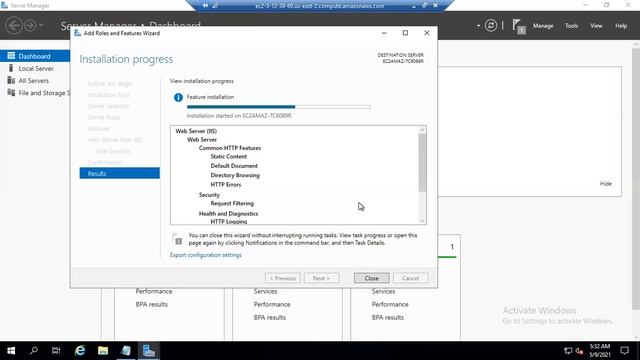Open File Explorer from taskbar
The height and width of the screenshot is (360, 640).
[x=103, y=351]
